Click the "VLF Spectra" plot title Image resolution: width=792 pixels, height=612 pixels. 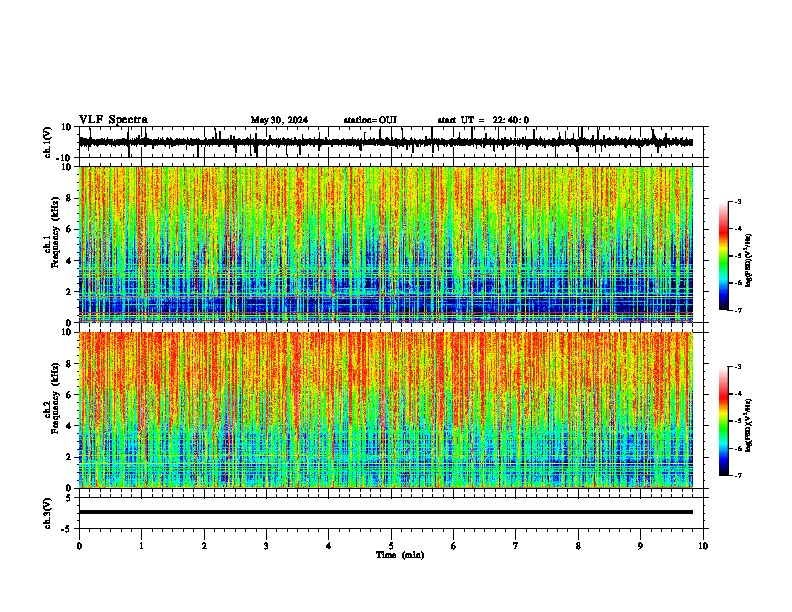click(x=113, y=120)
